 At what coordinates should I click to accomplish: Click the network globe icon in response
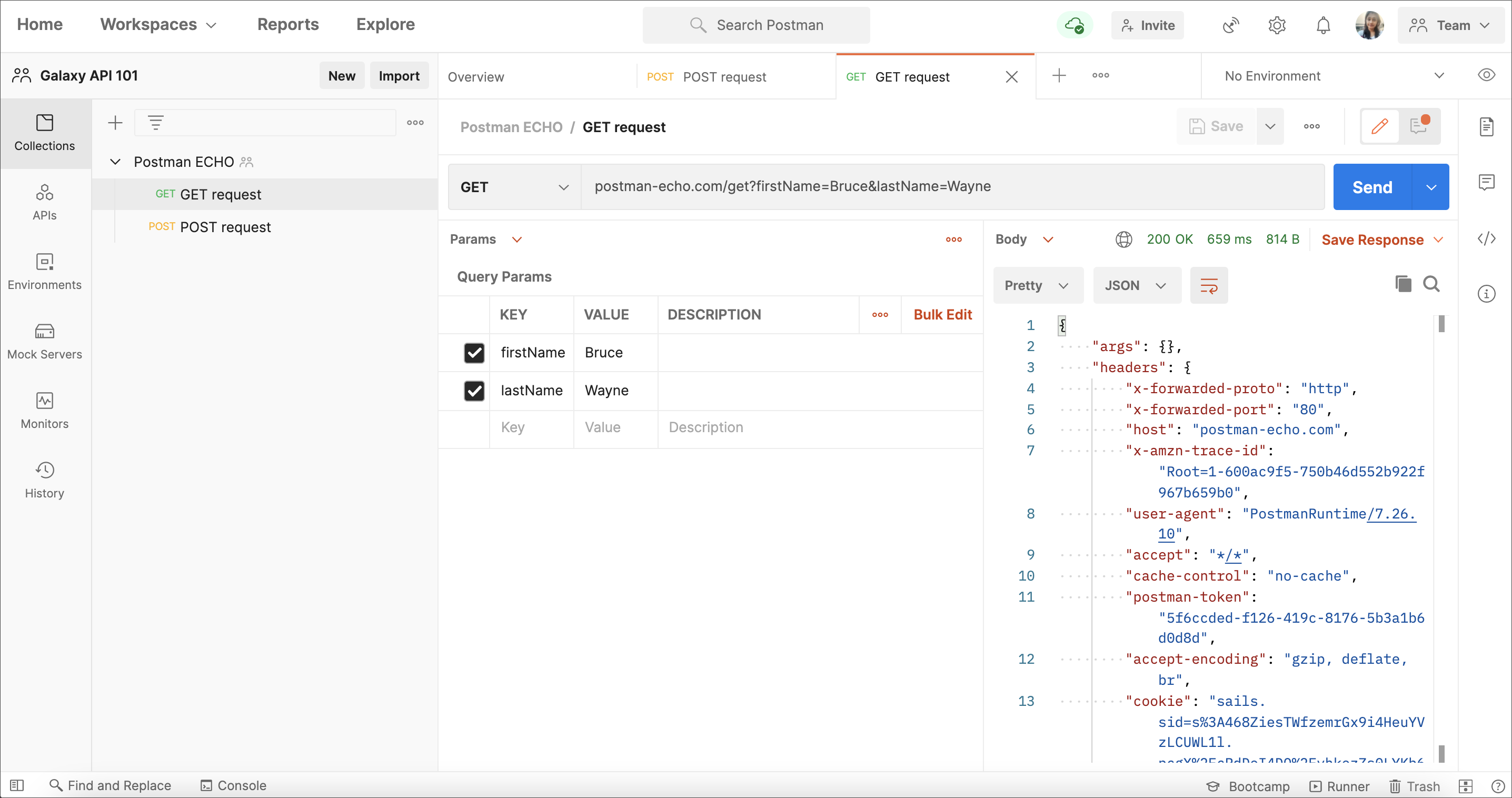point(1123,240)
